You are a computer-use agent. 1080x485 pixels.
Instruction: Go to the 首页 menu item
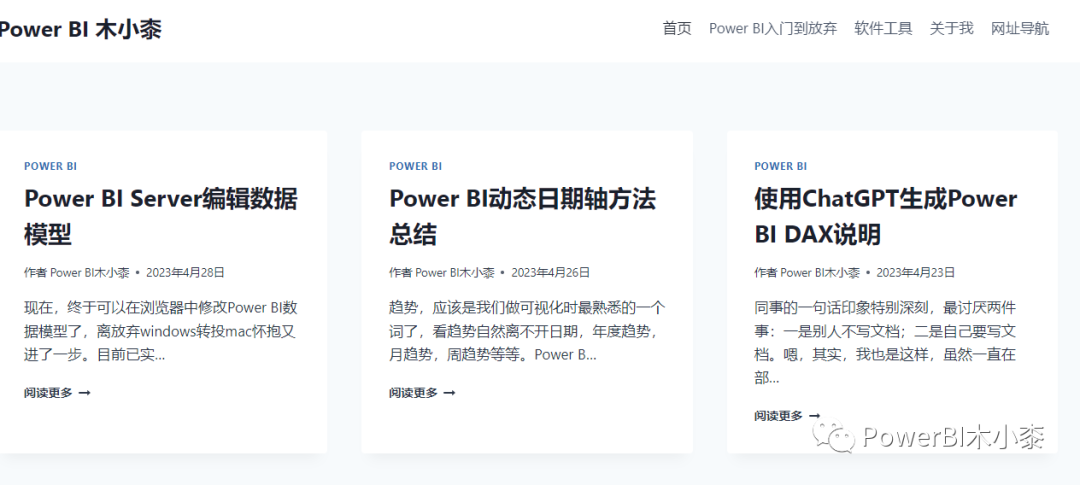(x=677, y=28)
